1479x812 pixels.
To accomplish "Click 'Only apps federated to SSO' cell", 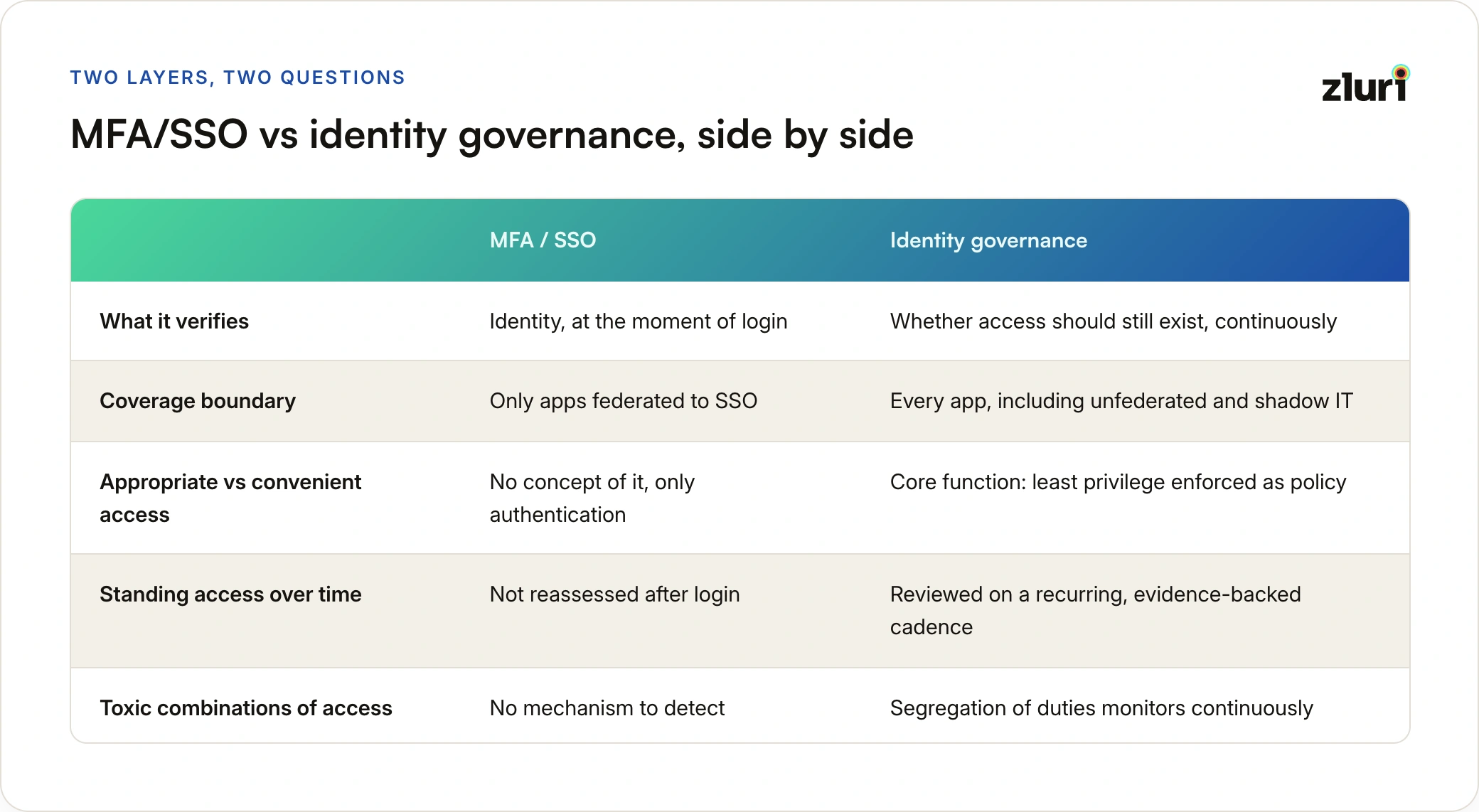I will pyautogui.click(x=624, y=401).
